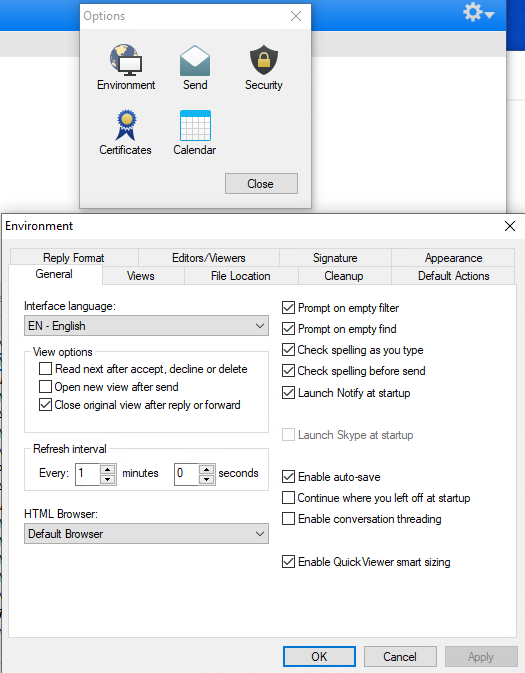Toggle Continue where you left off at startup
The height and width of the screenshot is (673, 525).
click(x=288, y=497)
